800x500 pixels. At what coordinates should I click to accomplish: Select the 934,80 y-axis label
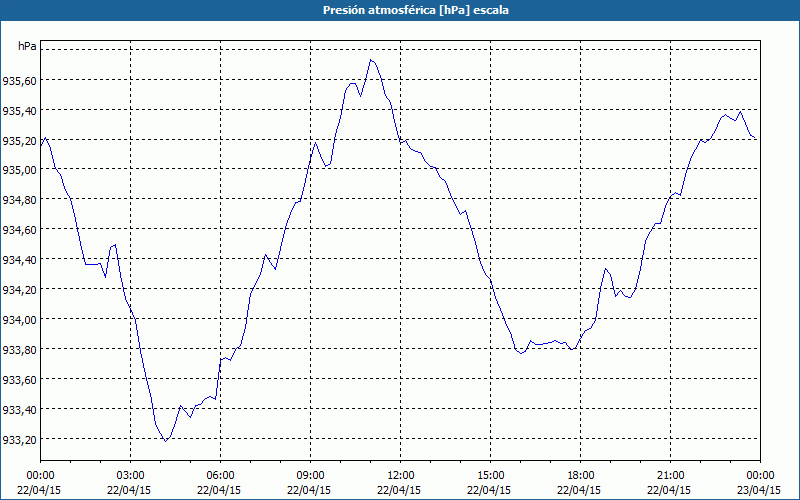point(19,200)
